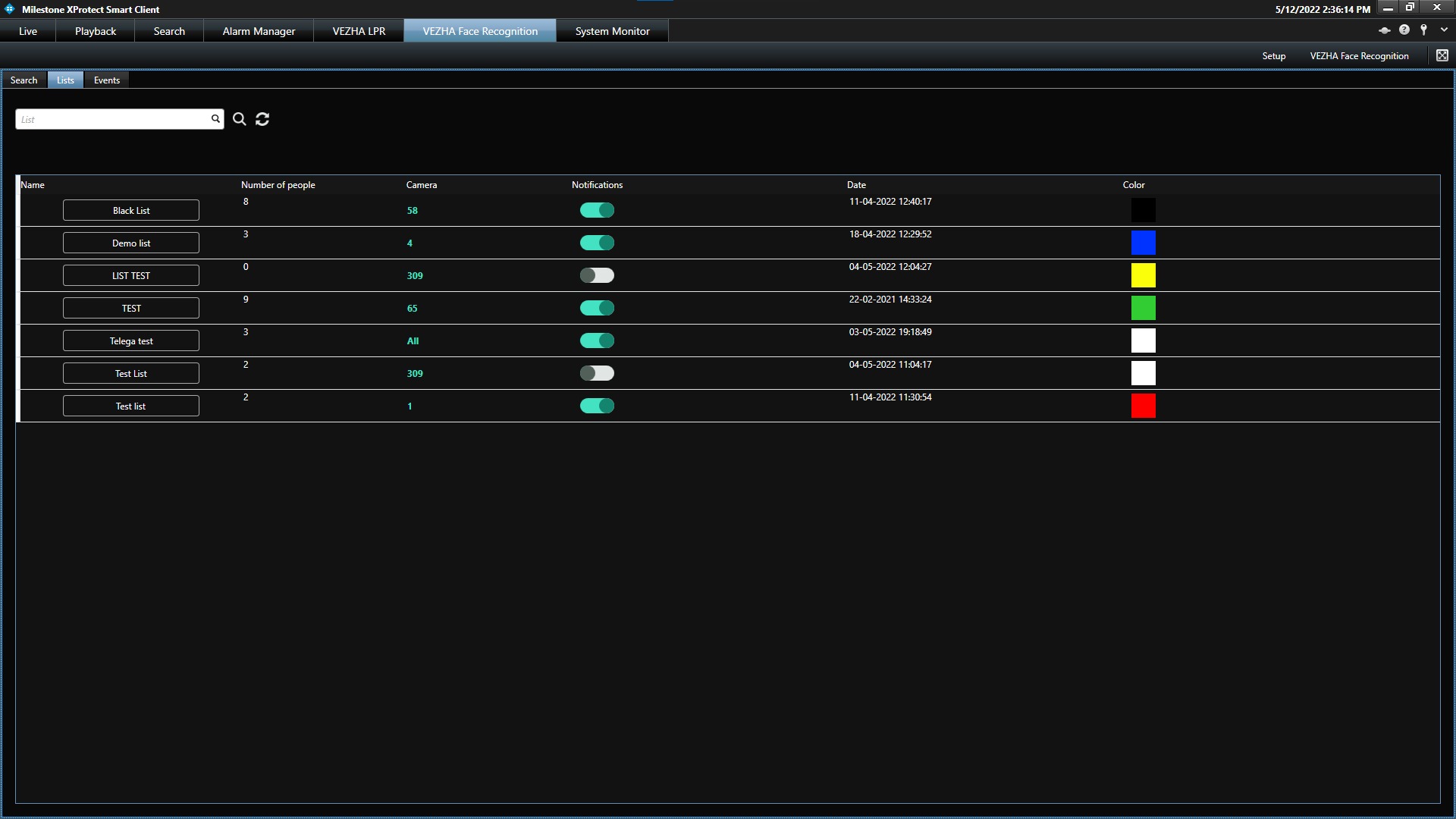Disable notifications for Black List
1456x819 pixels.
[597, 210]
